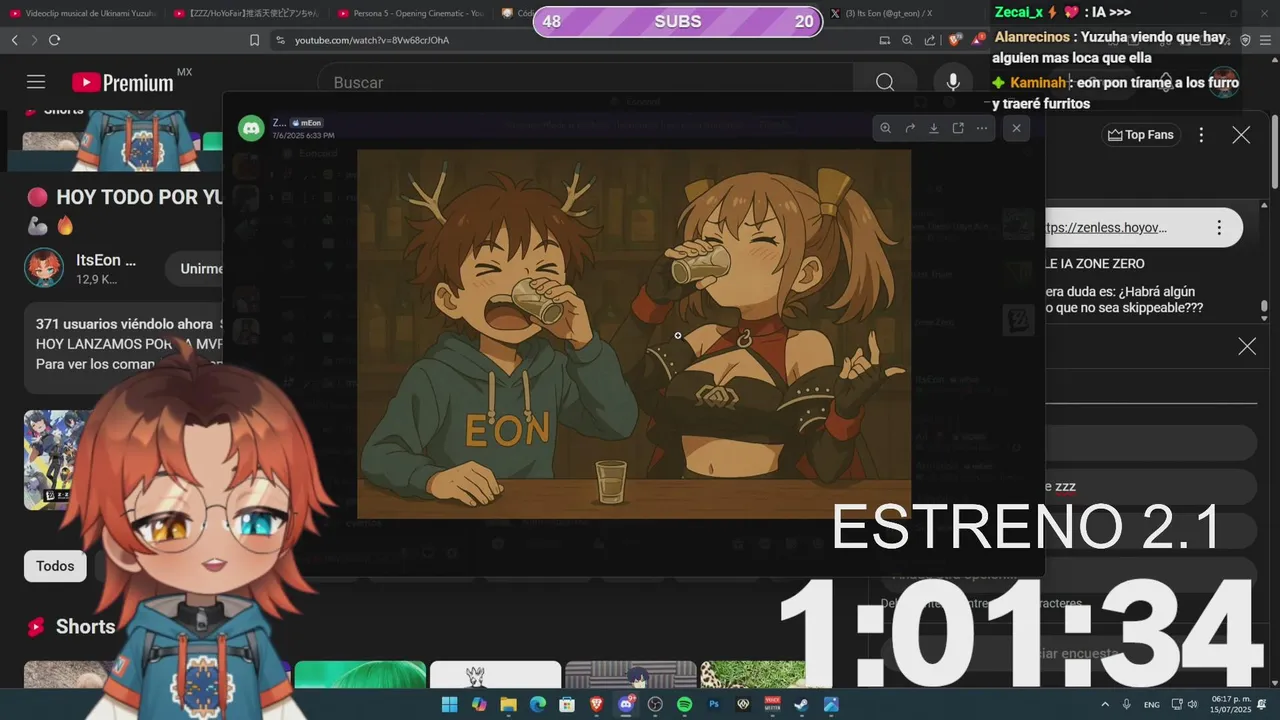Open the more options menu in image viewer
The image size is (1280, 720).
[982, 128]
